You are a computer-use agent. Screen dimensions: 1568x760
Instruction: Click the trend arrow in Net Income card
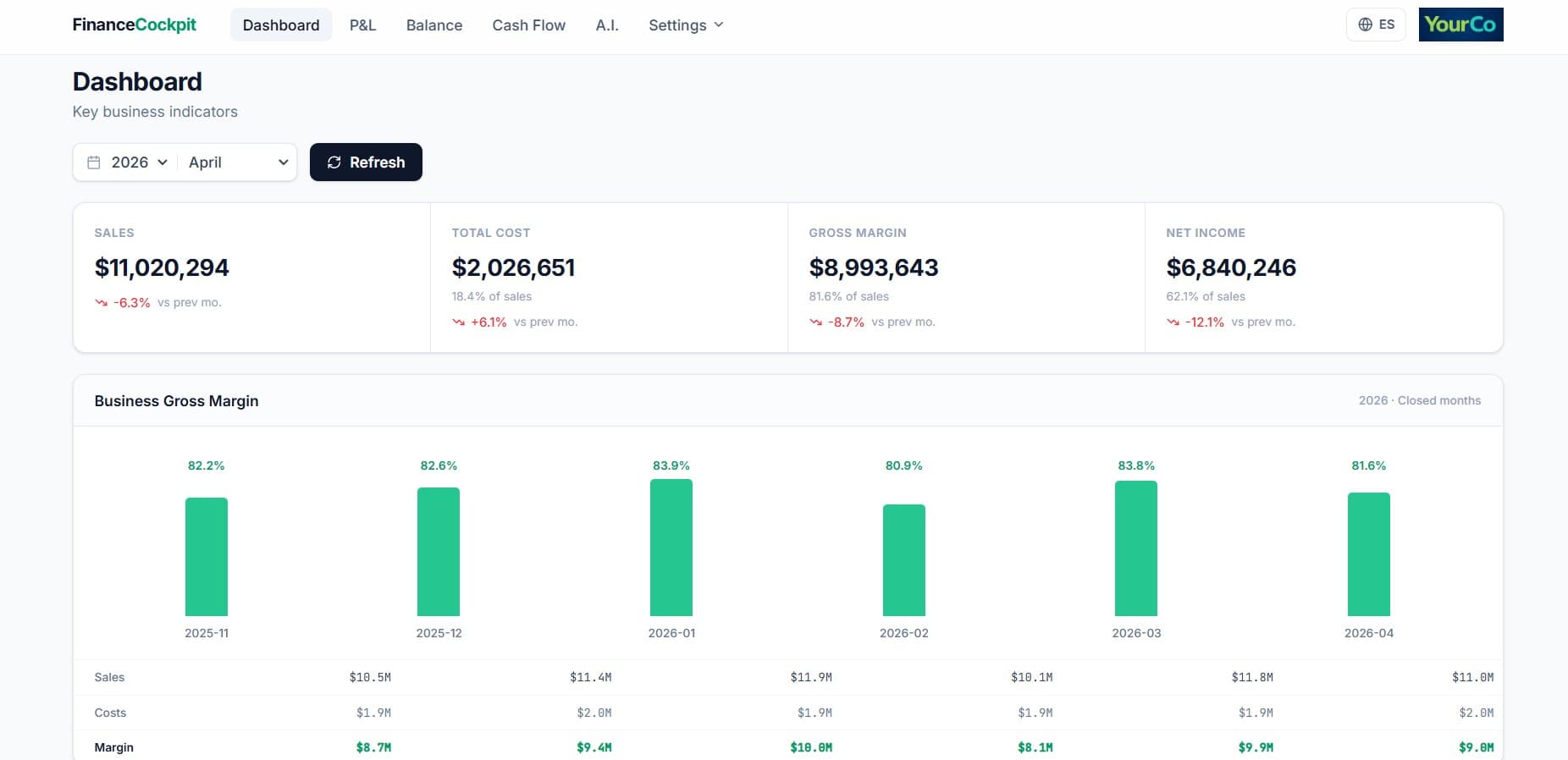click(1173, 322)
